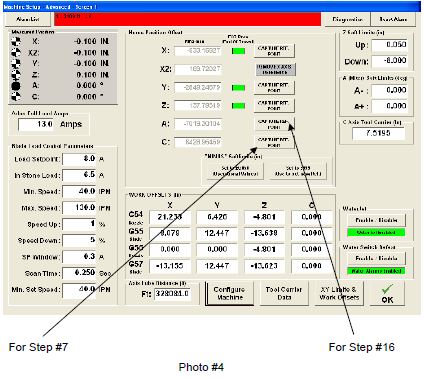The height and width of the screenshot is (379, 424).
Task: Click Configure Machine button
Action: click(x=229, y=293)
